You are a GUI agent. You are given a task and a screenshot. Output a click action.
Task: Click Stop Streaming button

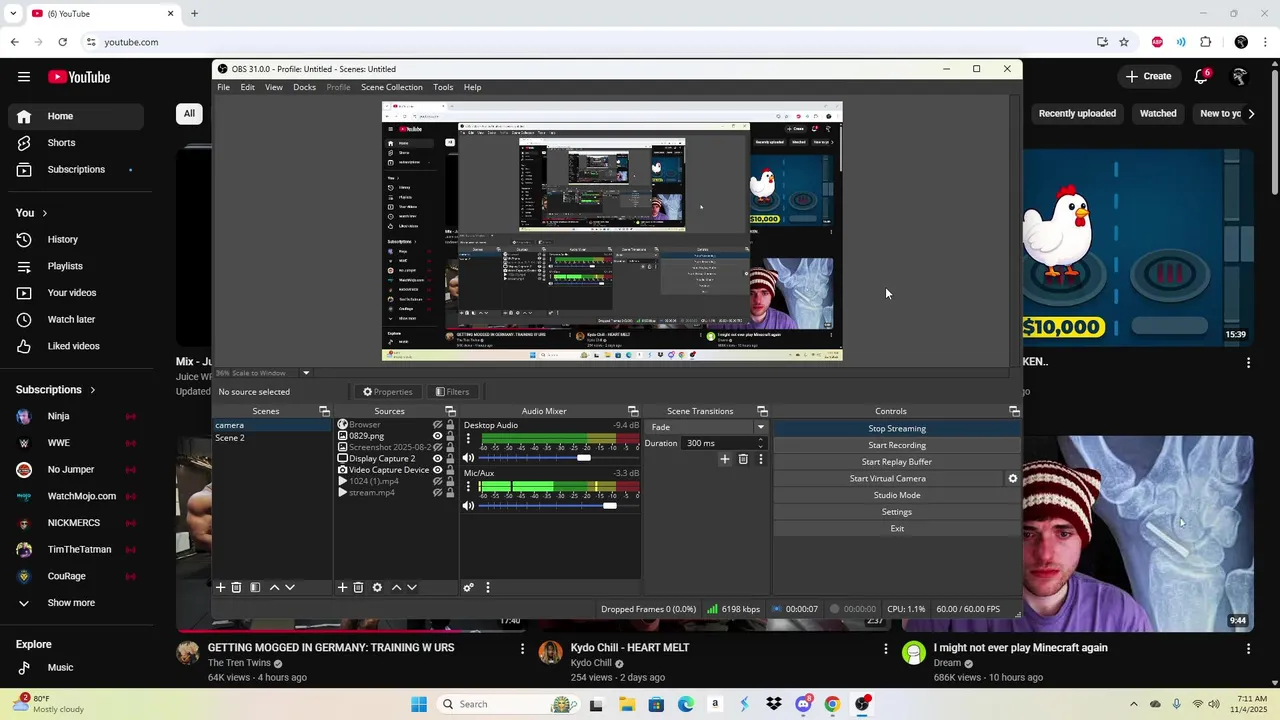click(x=897, y=428)
